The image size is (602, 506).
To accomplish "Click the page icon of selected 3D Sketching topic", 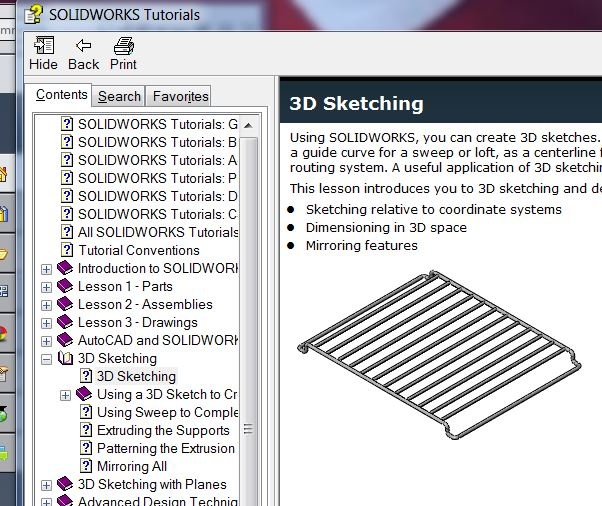I will 86,376.
